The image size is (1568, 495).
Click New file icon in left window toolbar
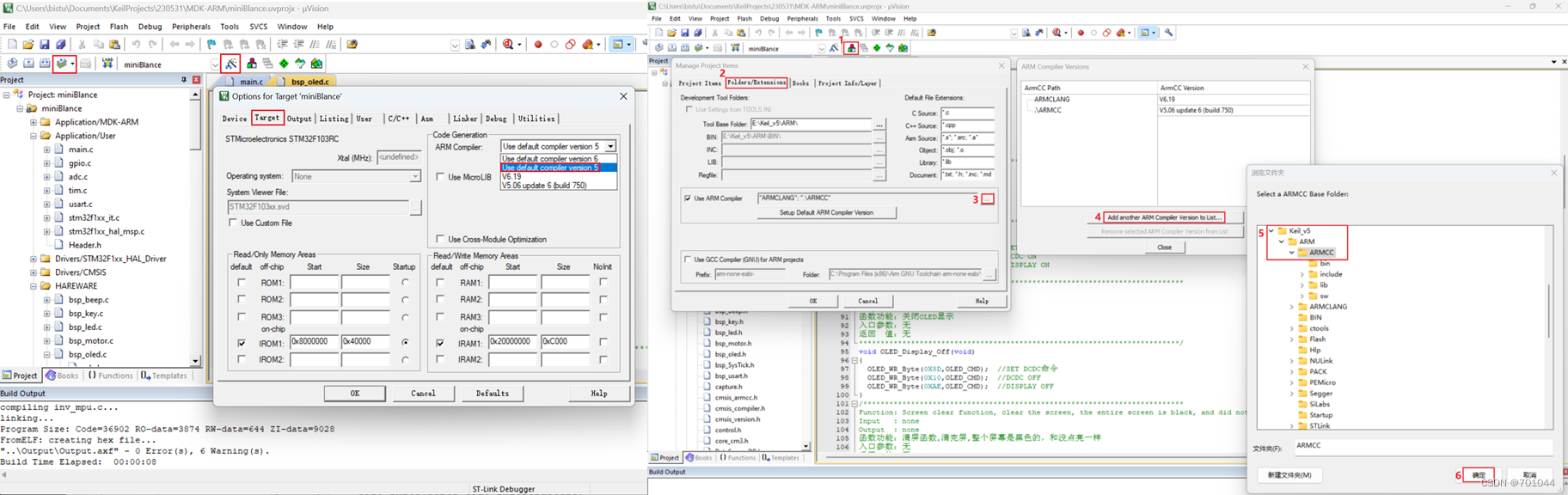[12, 44]
